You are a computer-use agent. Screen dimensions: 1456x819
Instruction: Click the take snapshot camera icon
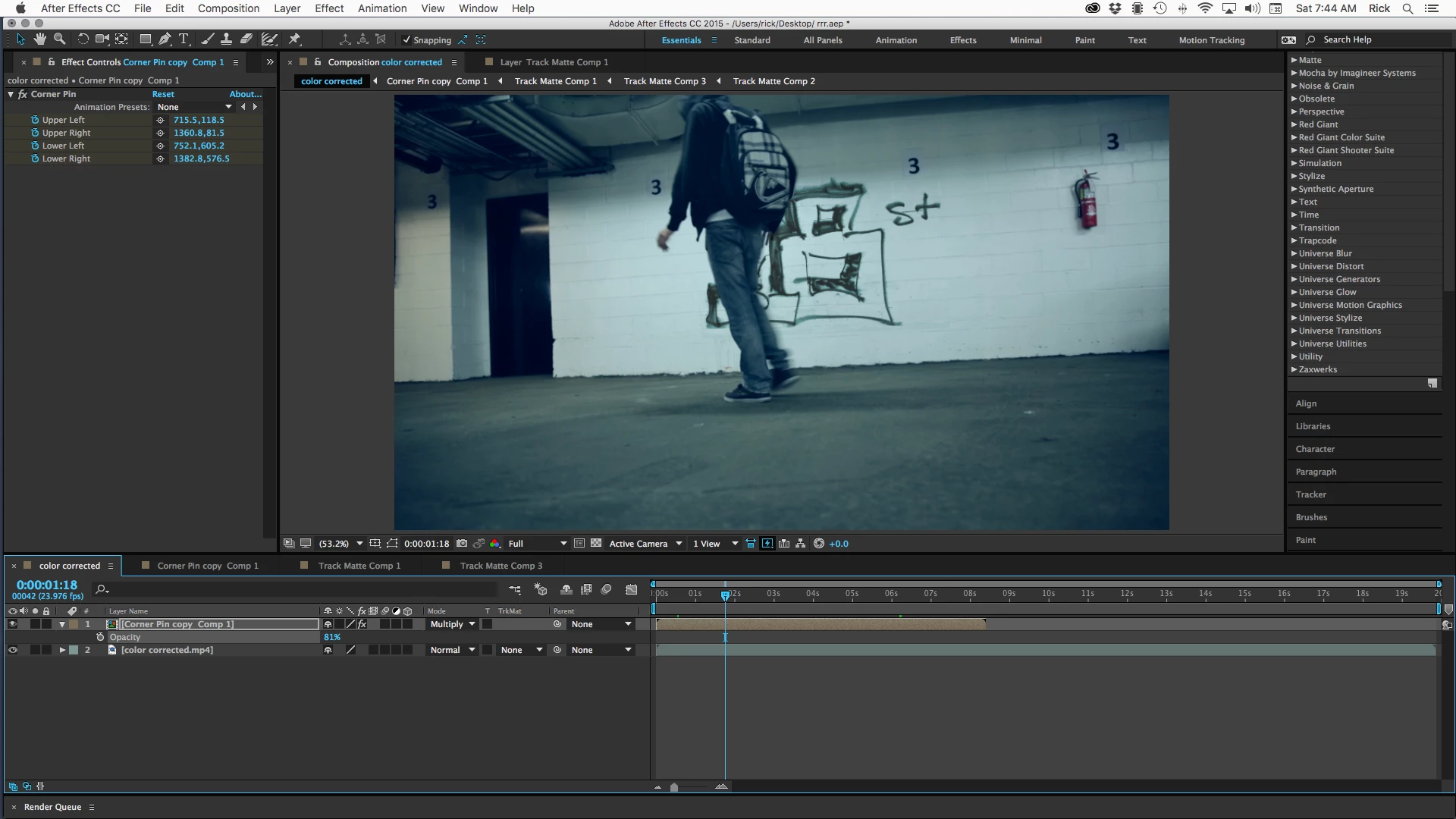[x=461, y=544]
